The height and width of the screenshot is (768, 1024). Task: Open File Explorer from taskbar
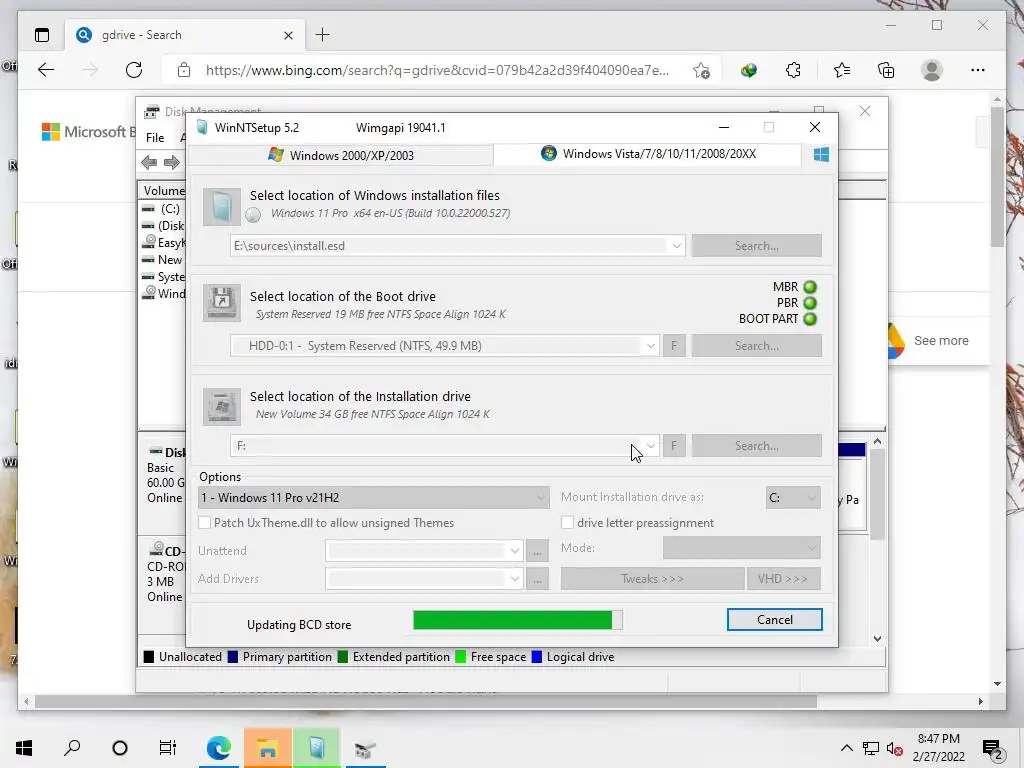pyautogui.click(x=268, y=748)
